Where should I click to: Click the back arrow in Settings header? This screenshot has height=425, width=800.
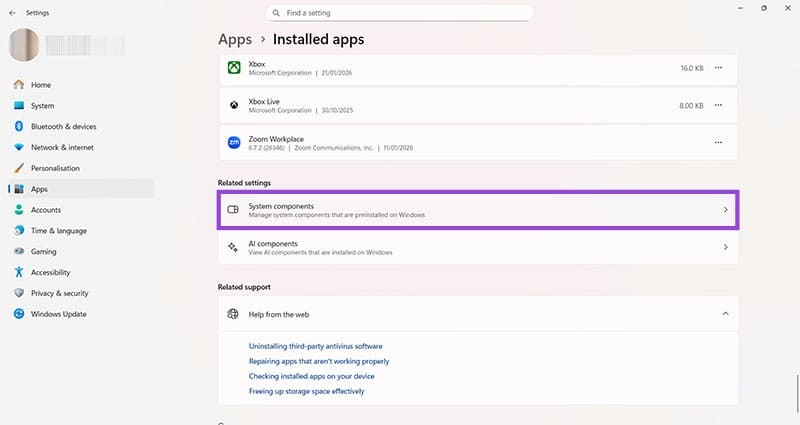pyautogui.click(x=12, y=13)
